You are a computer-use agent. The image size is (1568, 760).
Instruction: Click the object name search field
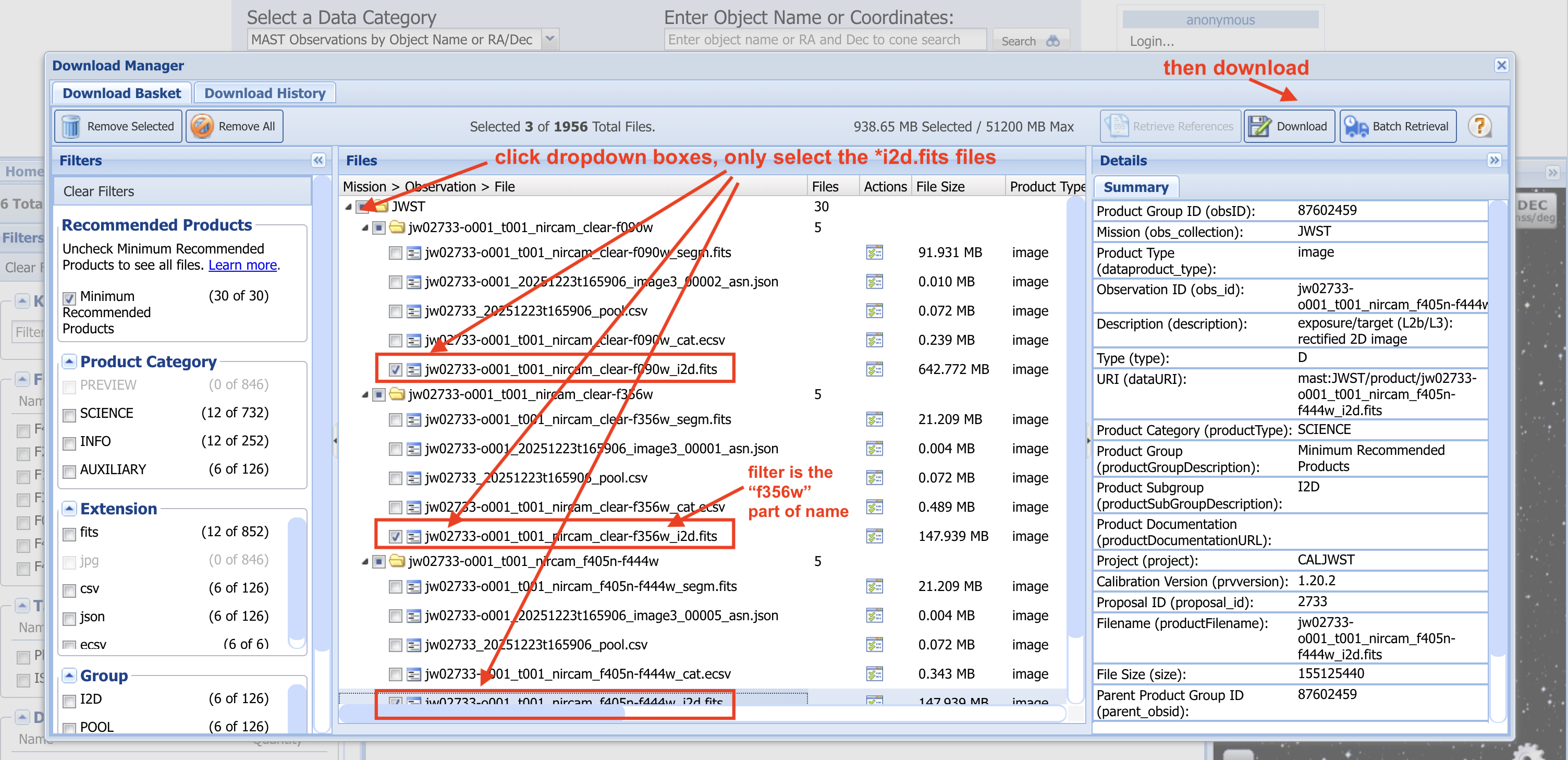[824, 40]
